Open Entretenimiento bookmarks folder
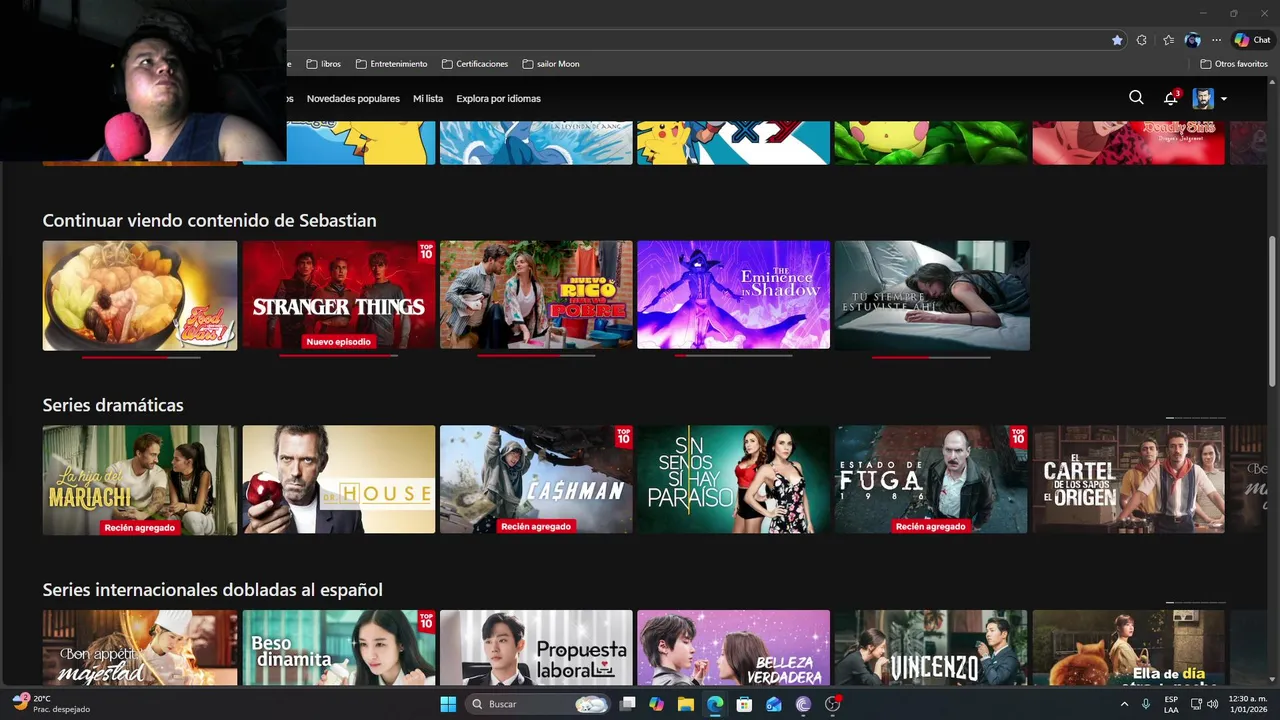1280x720 pixels. 391,64
